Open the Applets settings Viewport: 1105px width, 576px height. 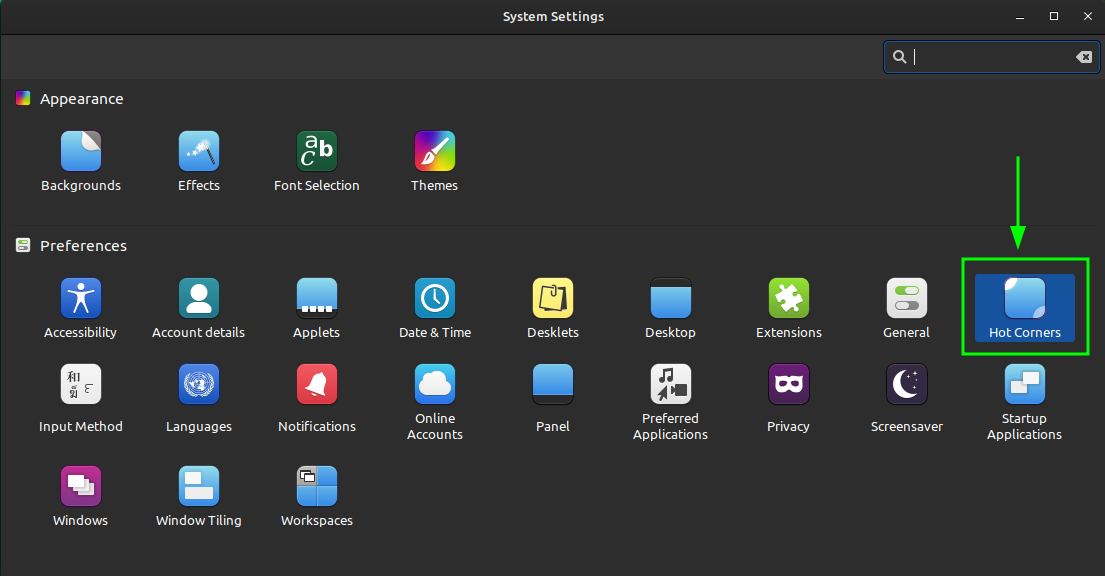pos(316,306)
